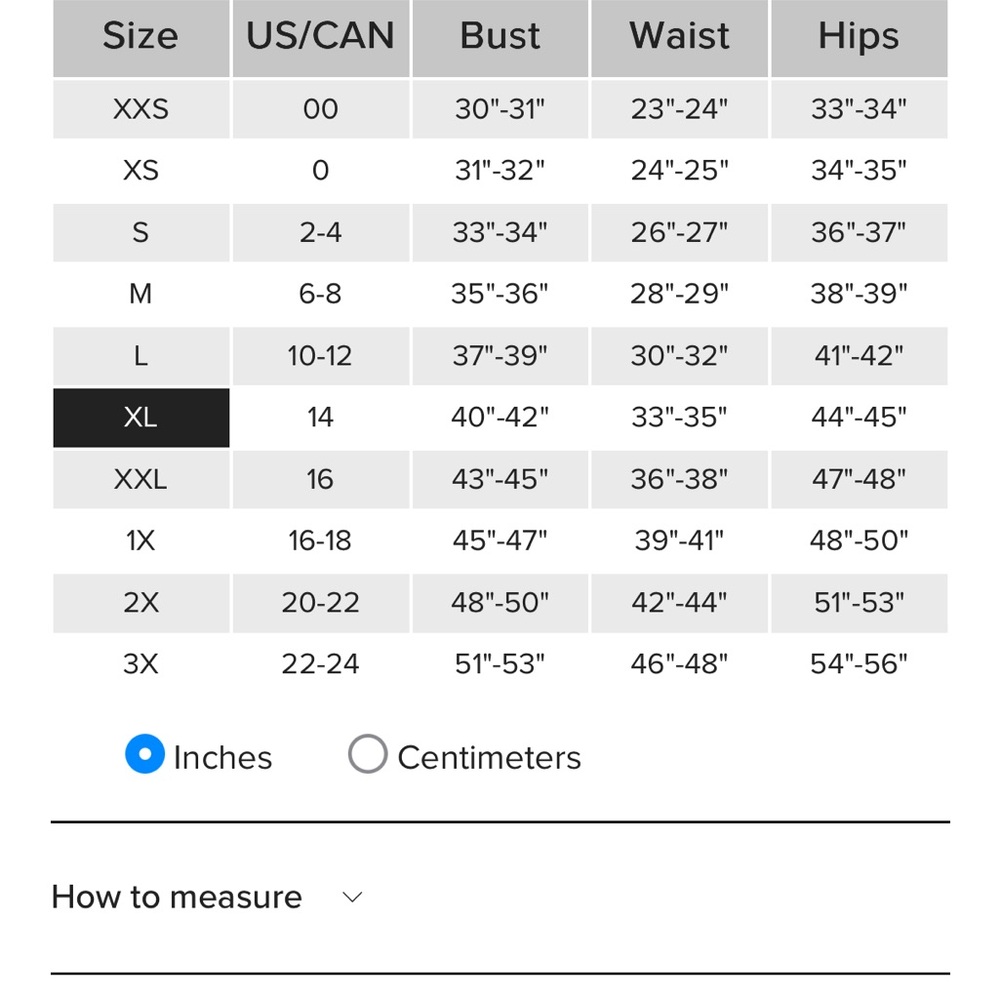Viewport: 1000px width, 1000px height.
Task: Click the US/CAN column header
Action: point(321,37)
